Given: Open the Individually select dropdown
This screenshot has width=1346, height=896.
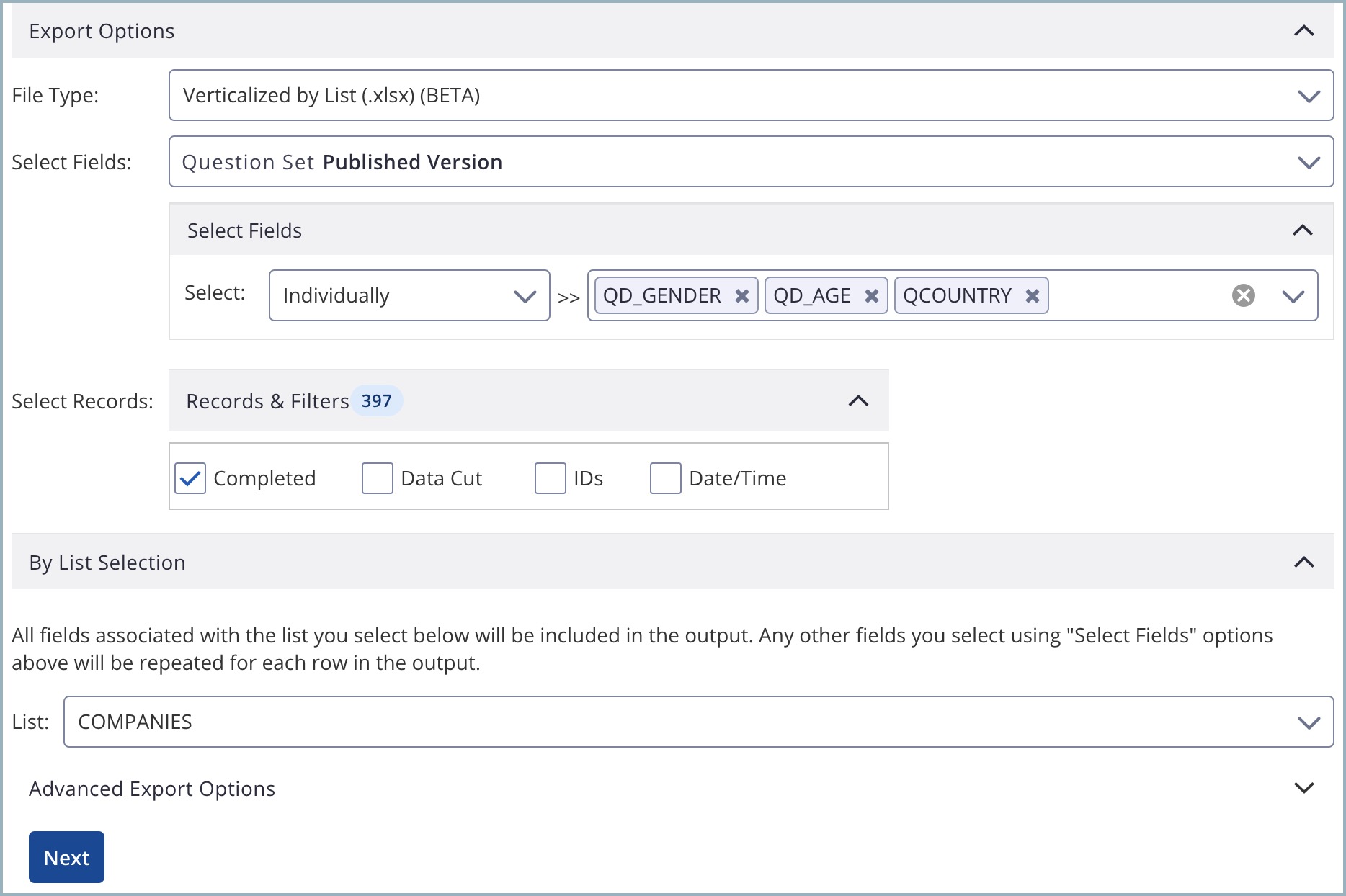Looking at the screenshot, I should [x=525, y=295].
